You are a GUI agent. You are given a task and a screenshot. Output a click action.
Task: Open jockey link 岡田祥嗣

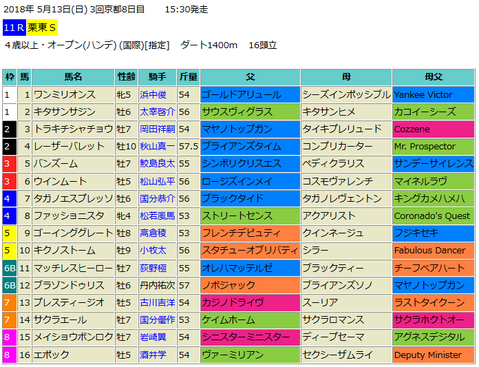pyautogui.click(x=157, y=129)
